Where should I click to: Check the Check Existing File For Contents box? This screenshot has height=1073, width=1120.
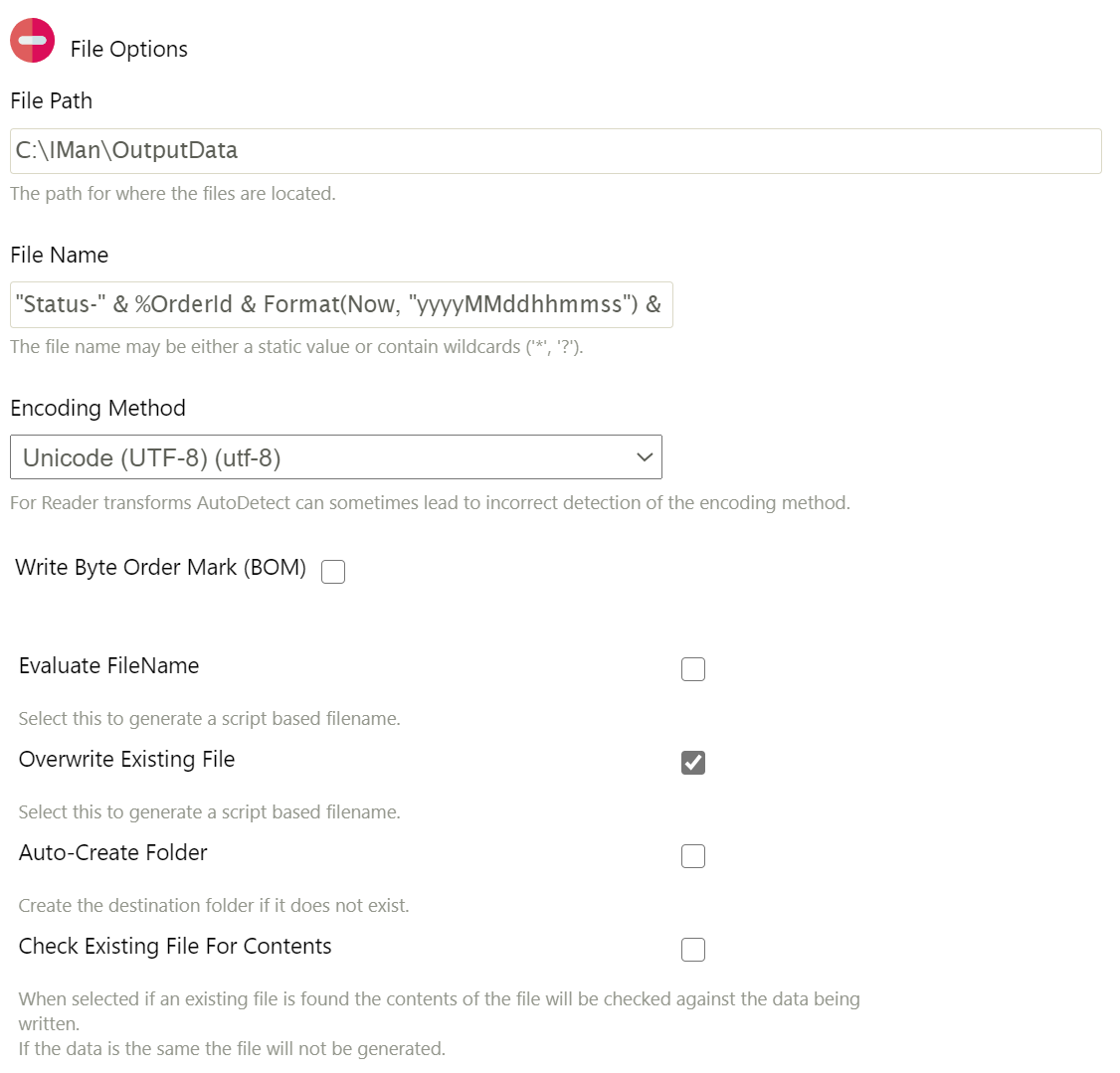pos(693,950)
